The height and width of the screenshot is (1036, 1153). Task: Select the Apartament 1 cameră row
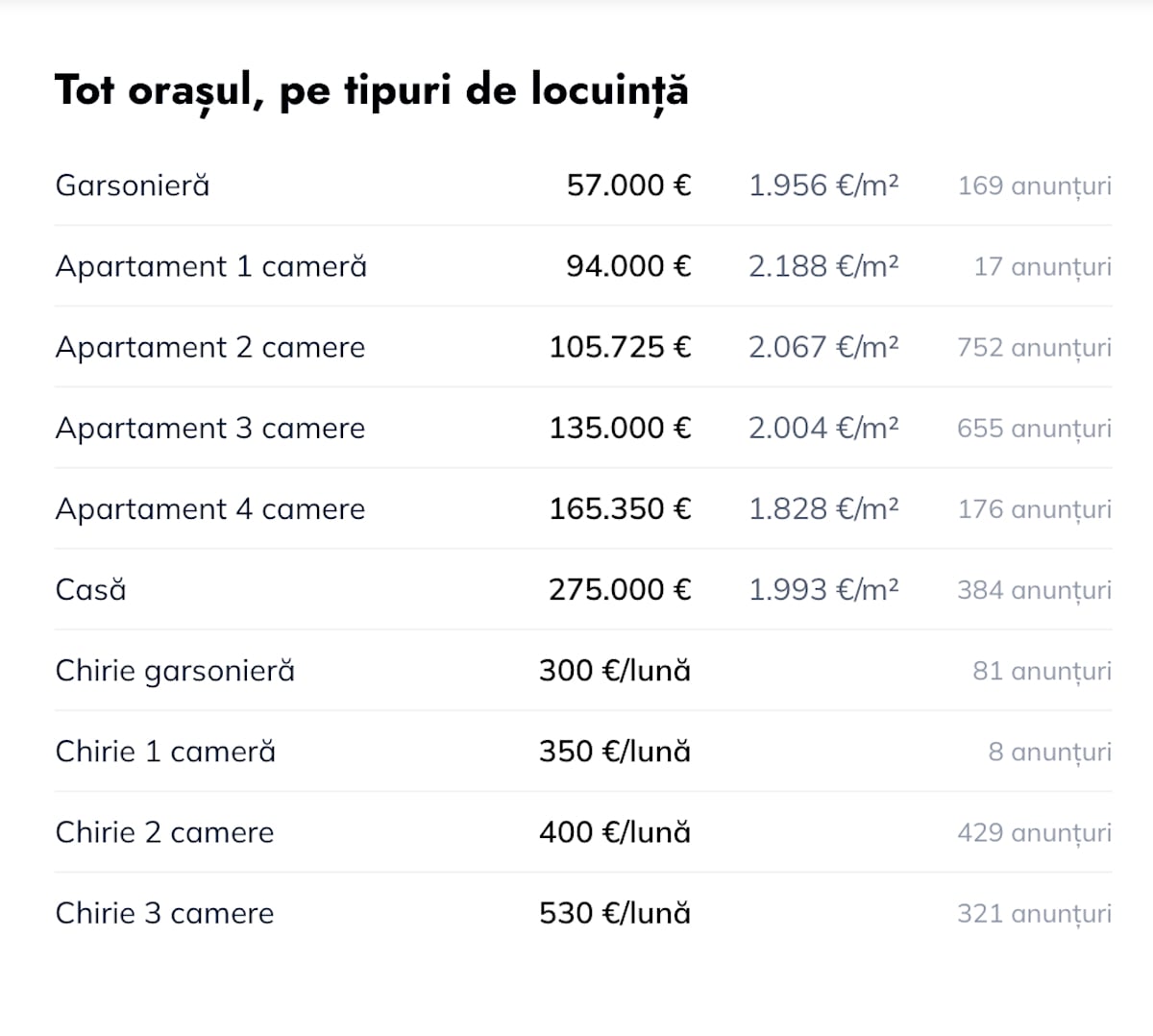pos(583,266)
